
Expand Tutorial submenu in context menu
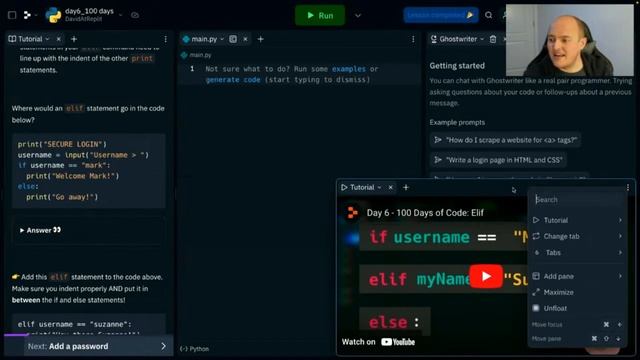pos(620,220)
